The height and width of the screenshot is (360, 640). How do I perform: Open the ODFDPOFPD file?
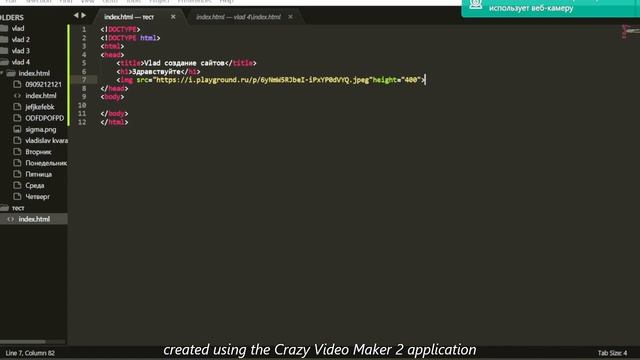pyautogui.click(x=44, y=118)
